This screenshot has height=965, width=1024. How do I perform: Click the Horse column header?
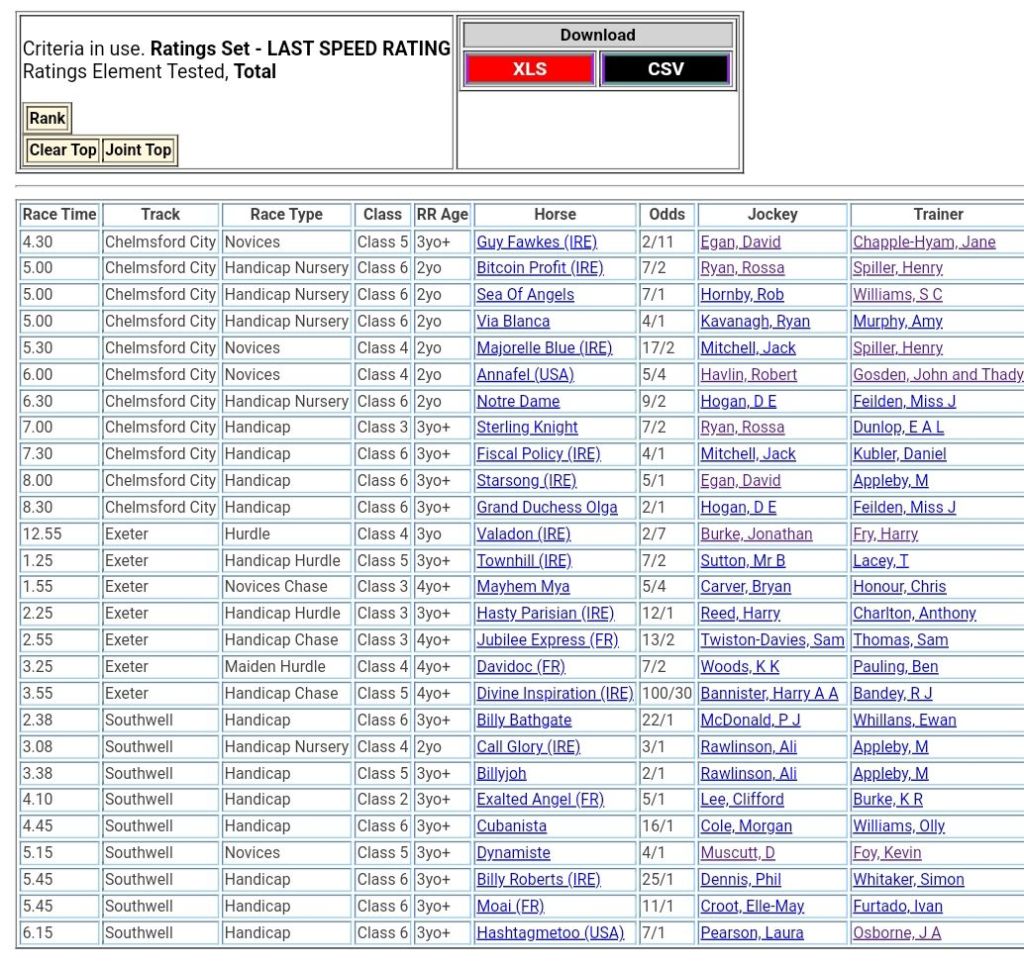[555, 214]
